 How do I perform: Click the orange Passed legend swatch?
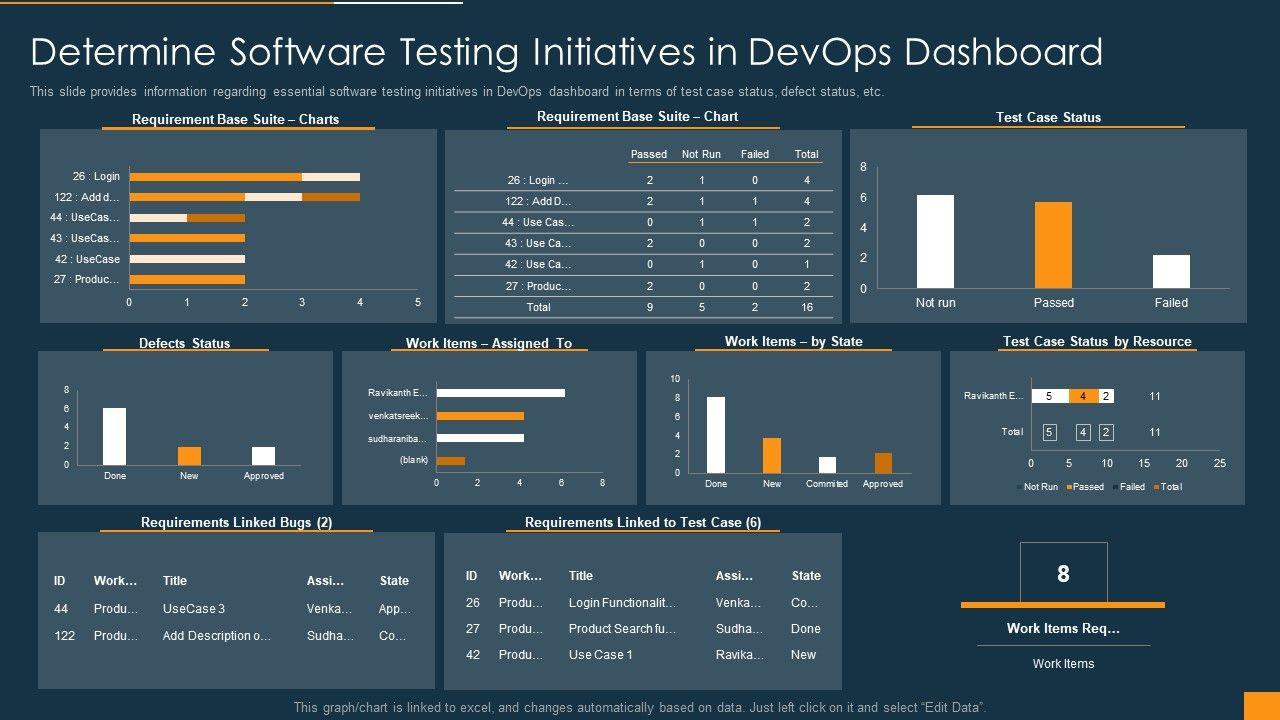1069,487
